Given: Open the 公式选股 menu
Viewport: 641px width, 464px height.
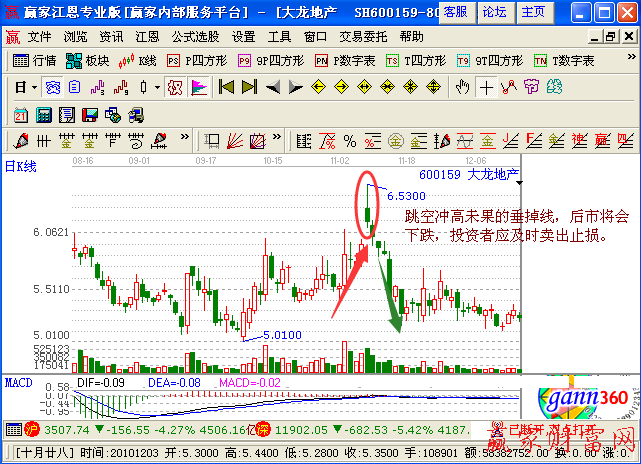Looking at the screenshot, I should point(195,37).
